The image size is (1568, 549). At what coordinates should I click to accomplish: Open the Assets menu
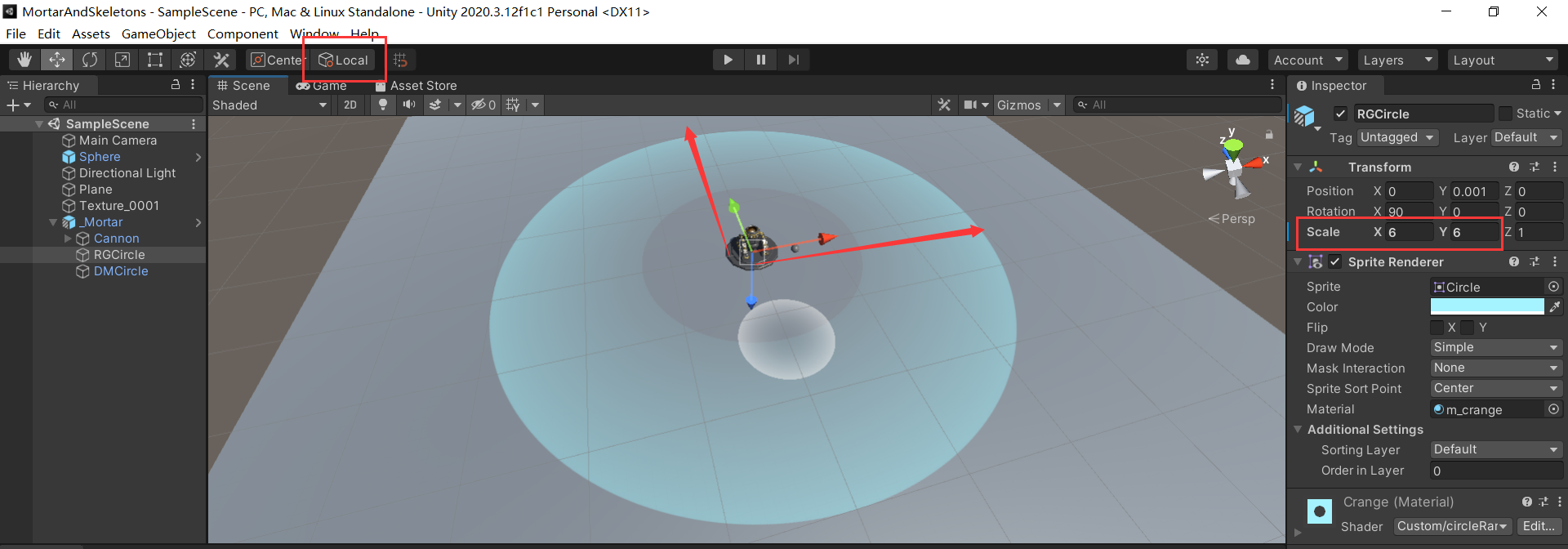point(91,33)
